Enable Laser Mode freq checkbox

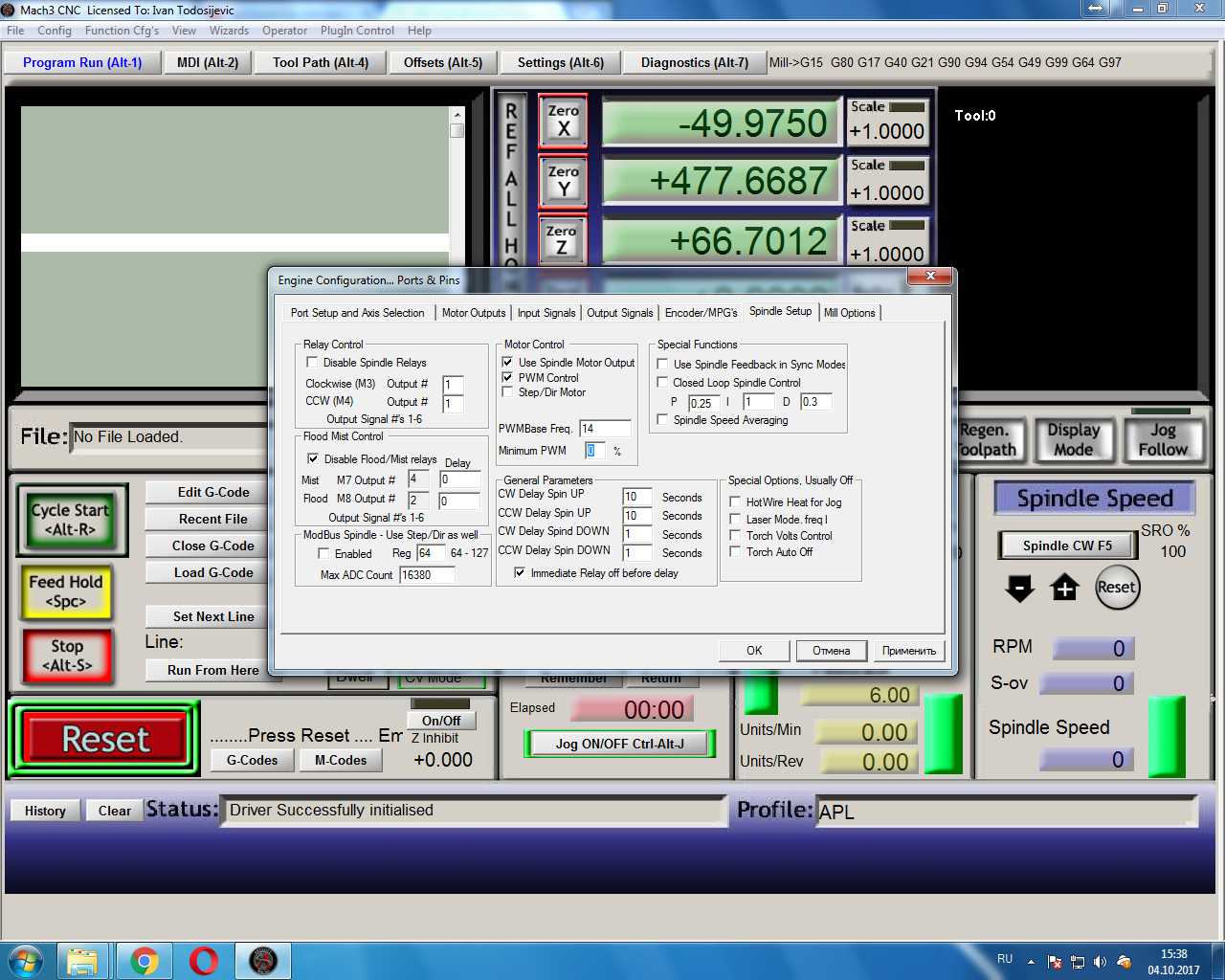coord(735,519)
